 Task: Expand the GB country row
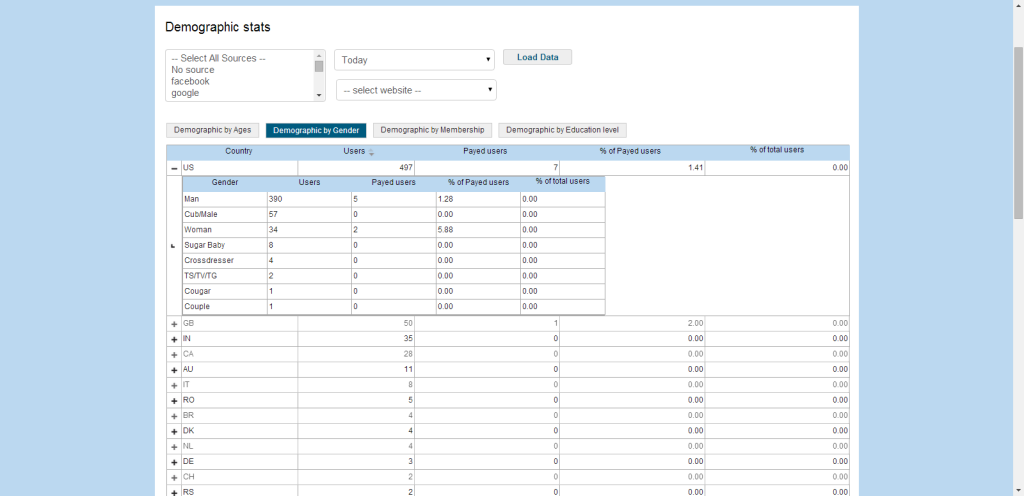(174, 324)
